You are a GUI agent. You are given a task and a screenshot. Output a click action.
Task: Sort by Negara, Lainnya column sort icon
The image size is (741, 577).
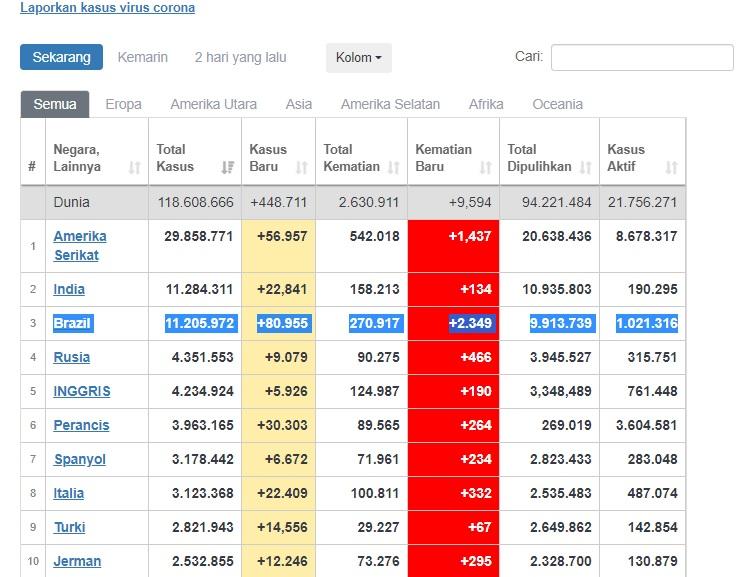point(135,168)
